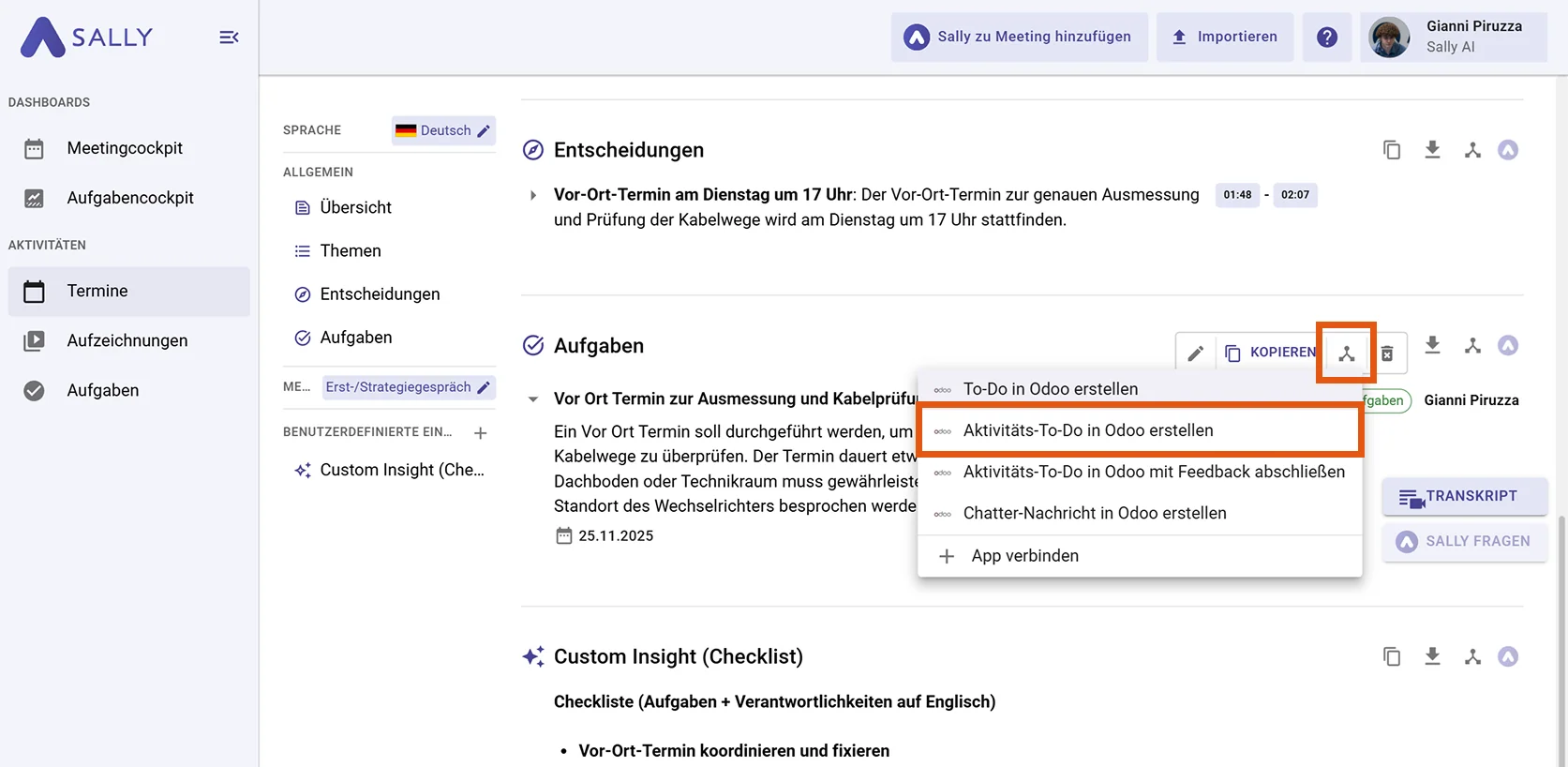
Task: Click KOPIEREN button for task
Action: 1271,353
